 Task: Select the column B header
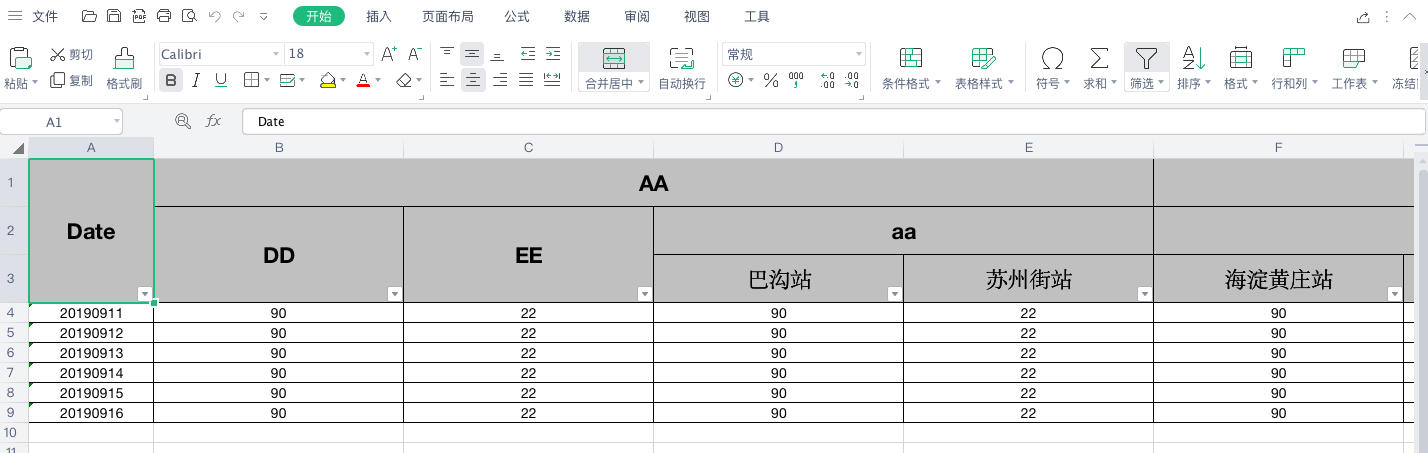(x=279, y=148)
